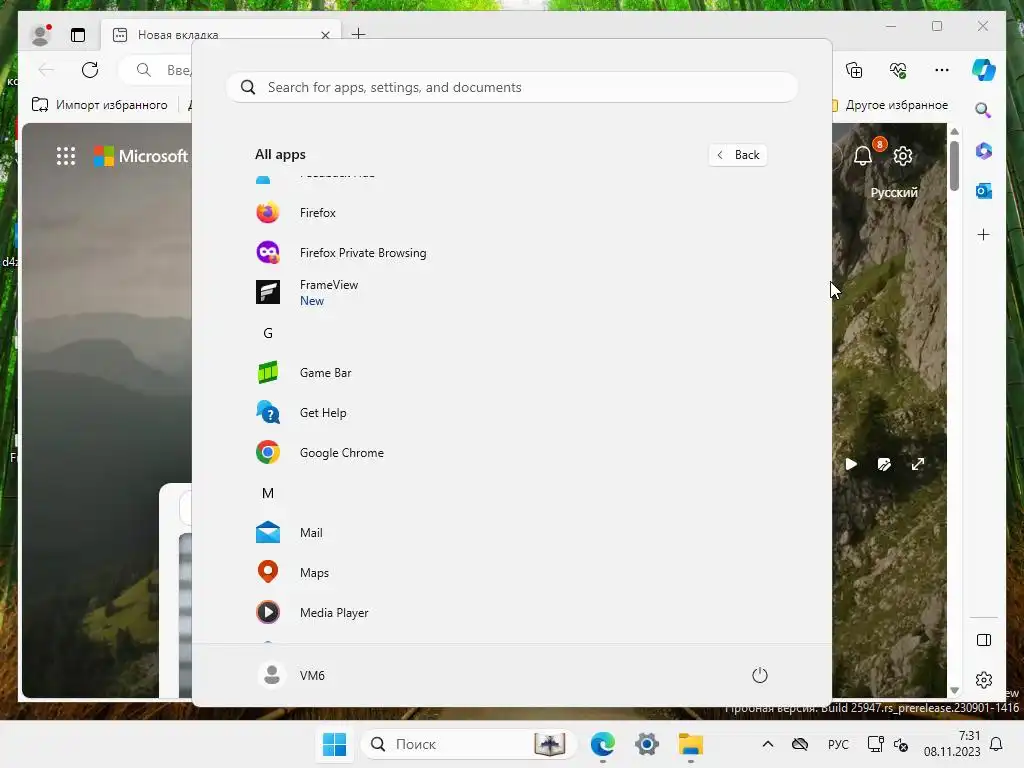The height and width of the screenshot is (768, 1024).
Task: Open the Edge tab actions menu icon
Action: tap(78, 35)
